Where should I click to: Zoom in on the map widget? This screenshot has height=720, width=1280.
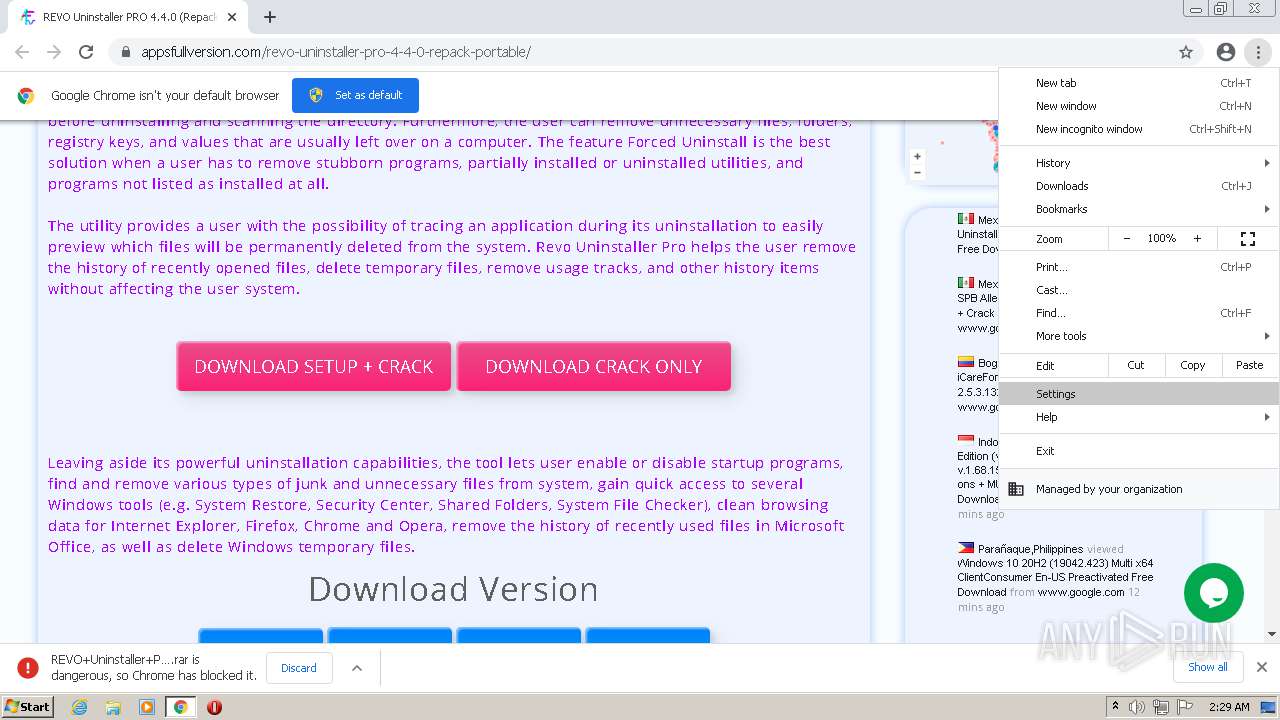(917, 157)
